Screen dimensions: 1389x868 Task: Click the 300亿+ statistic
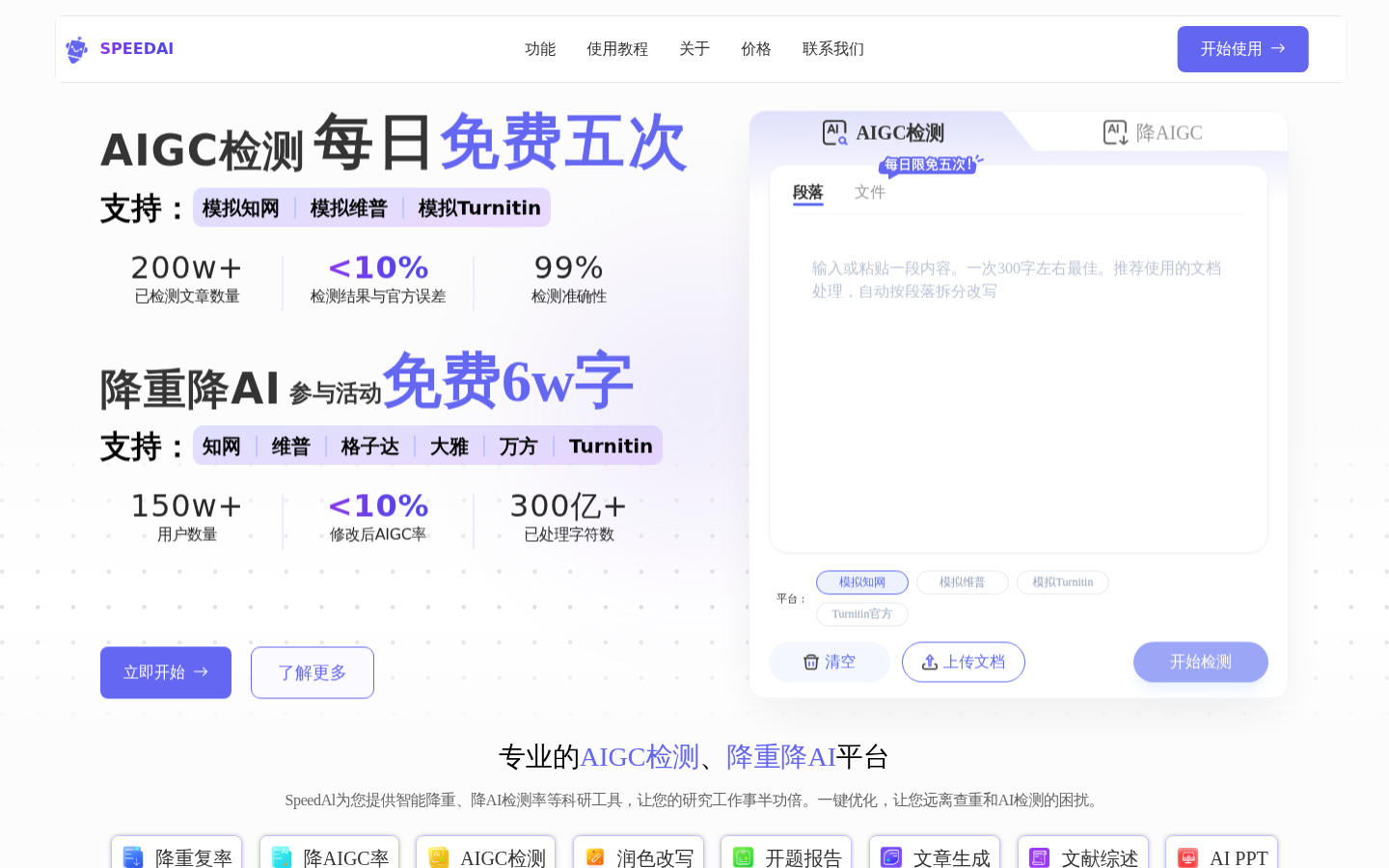pyautogui.click(x=569, y=506)
